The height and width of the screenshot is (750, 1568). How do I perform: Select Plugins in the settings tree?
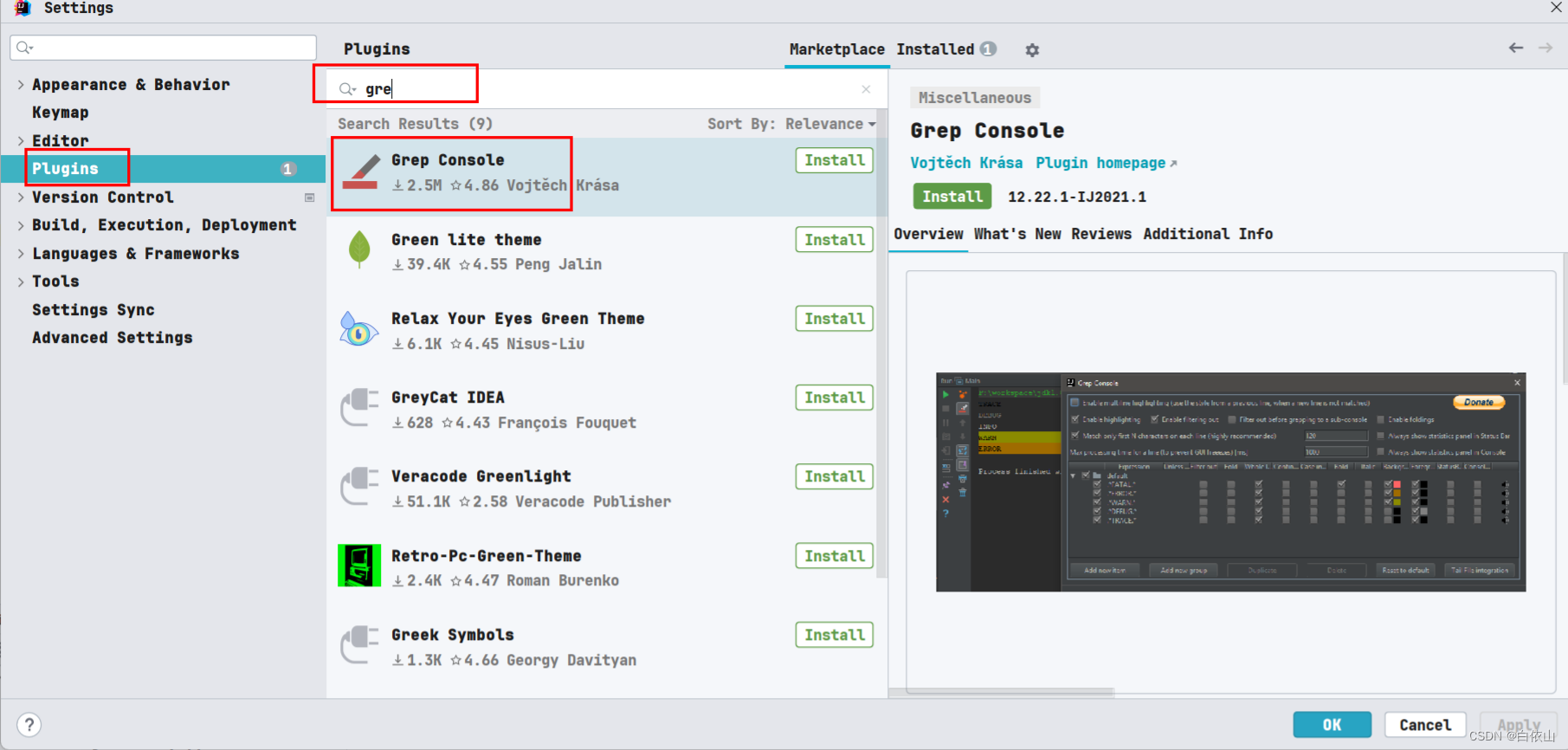pyautogui.click(x=164, y=169)
